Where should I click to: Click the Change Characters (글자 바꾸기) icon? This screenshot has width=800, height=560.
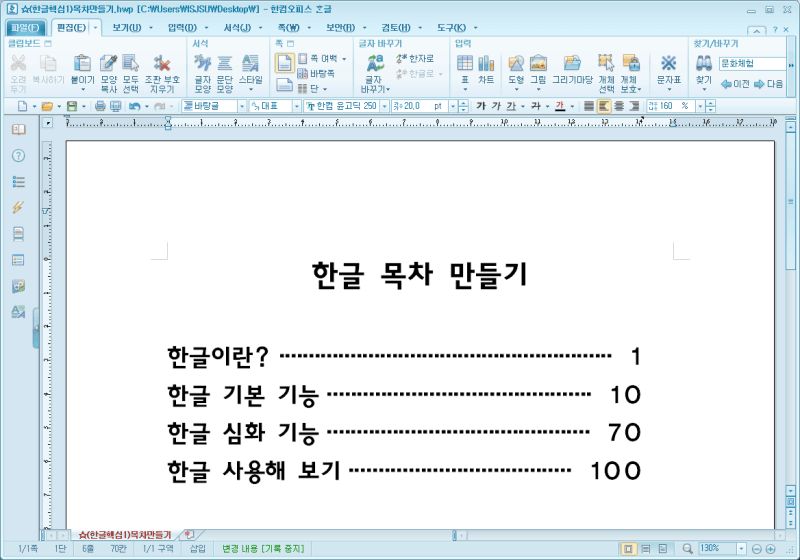tap(376, 63)
